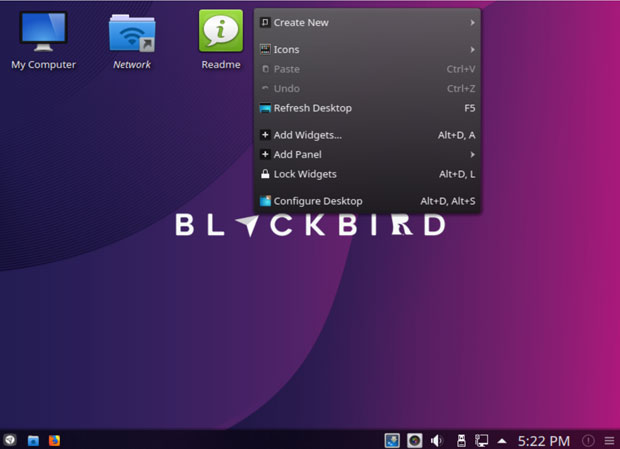This screenshot has width=620, height=449.
Task: Select Add Widgets... from the context menu
Action: [367, 135]
